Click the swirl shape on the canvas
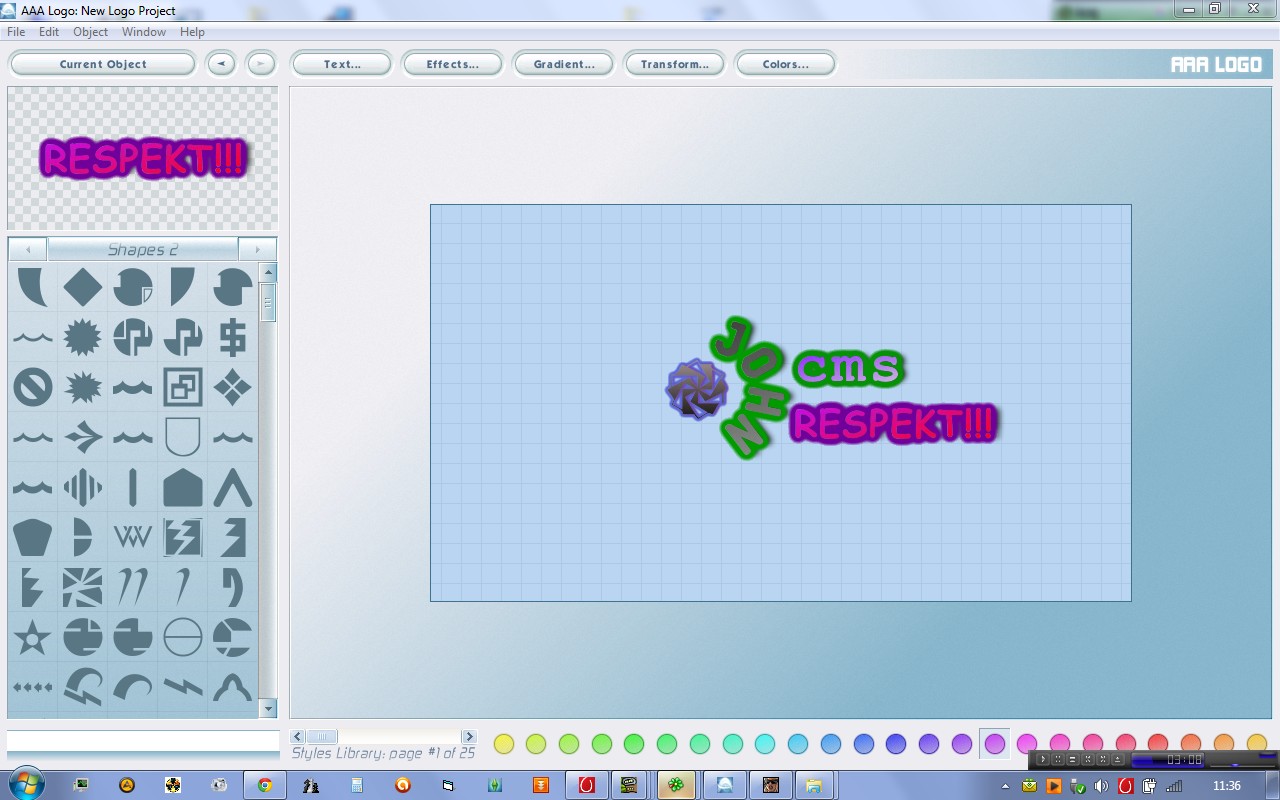The width and height of the screenshot is (1280, 800). click(696, 390)
